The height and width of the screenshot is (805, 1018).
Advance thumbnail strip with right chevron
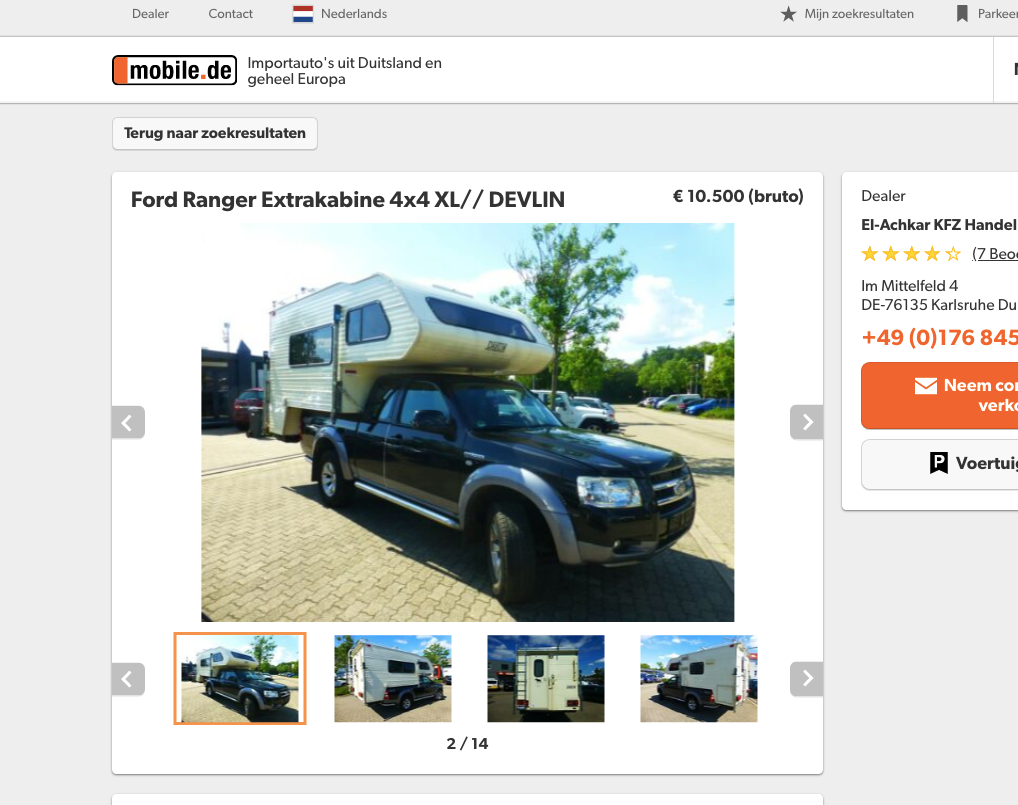pyautogui.click(x=806, y=678)
